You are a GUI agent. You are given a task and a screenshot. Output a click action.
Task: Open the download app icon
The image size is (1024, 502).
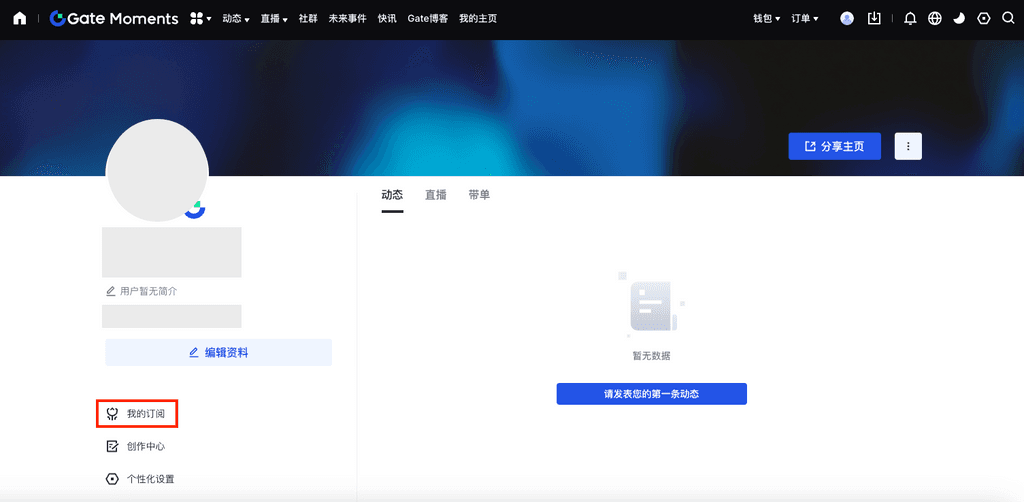pos(875,18)
